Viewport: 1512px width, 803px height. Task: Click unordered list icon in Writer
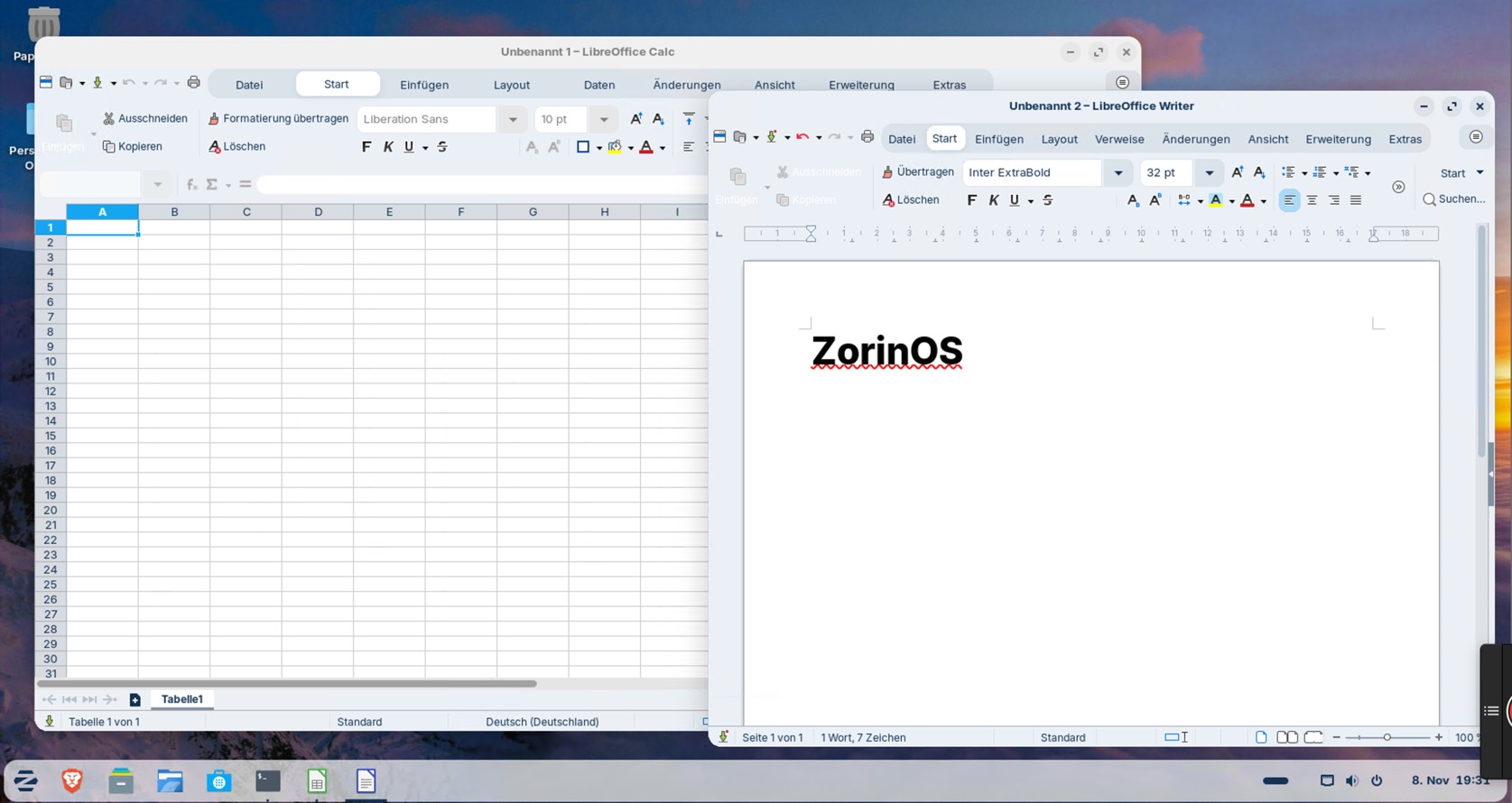pyautogui.click(x=1288, y=172)
